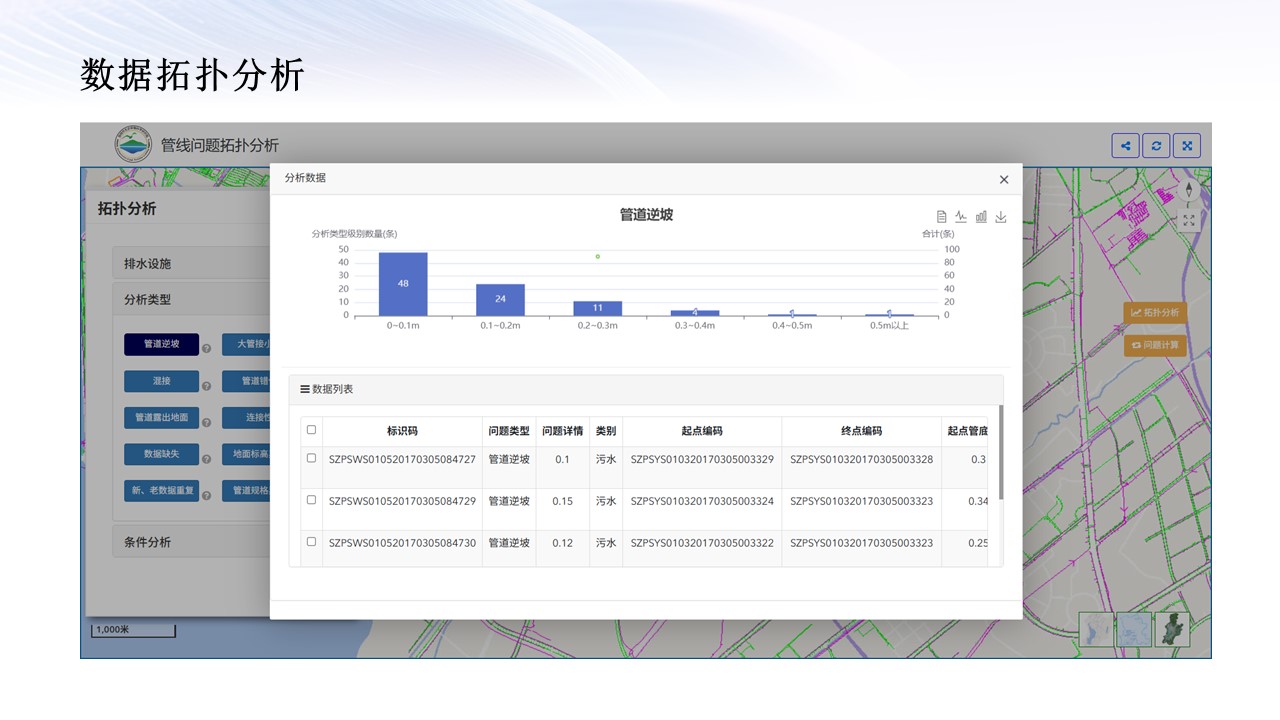Screen dimensions: 1280x720
Task: Click the 拓扑分析 orange button
Action: coord(1155,313)
